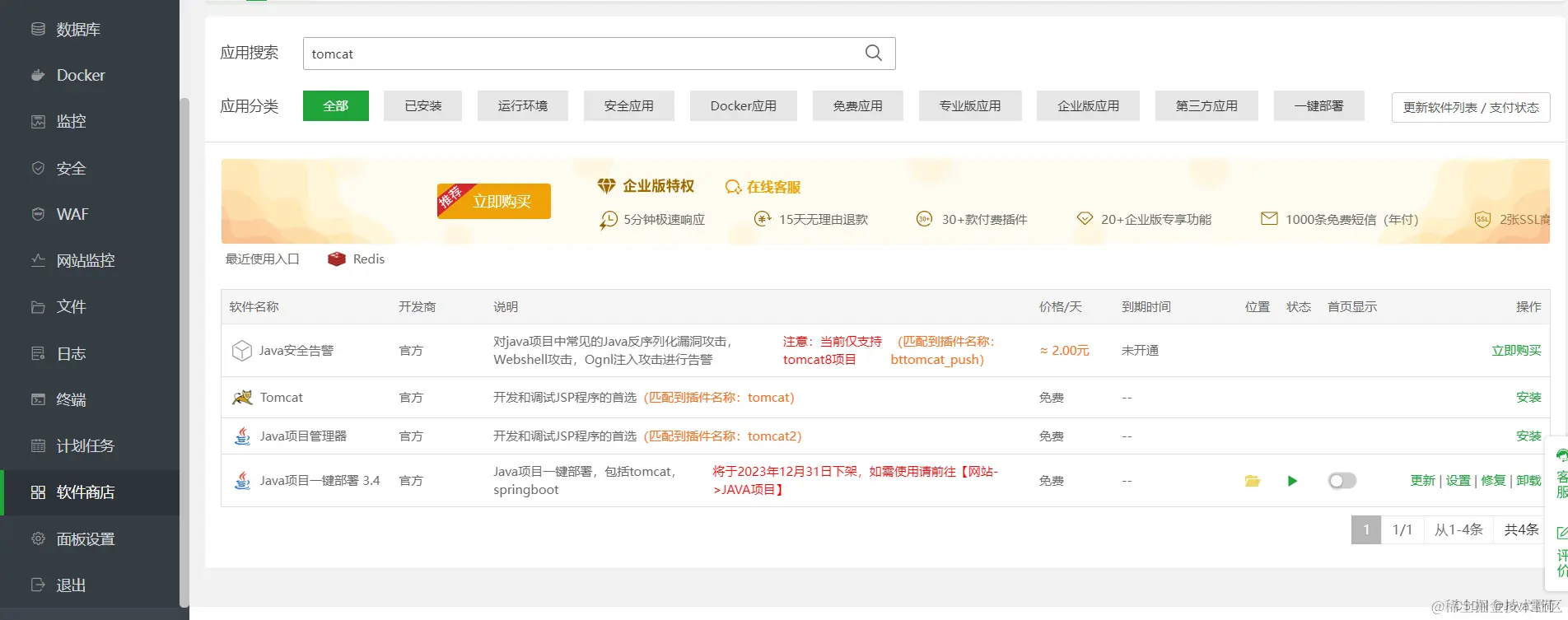Click the search magnifier icon
1568x620 pixels.
pyautogui.click(x=874, y=53)
